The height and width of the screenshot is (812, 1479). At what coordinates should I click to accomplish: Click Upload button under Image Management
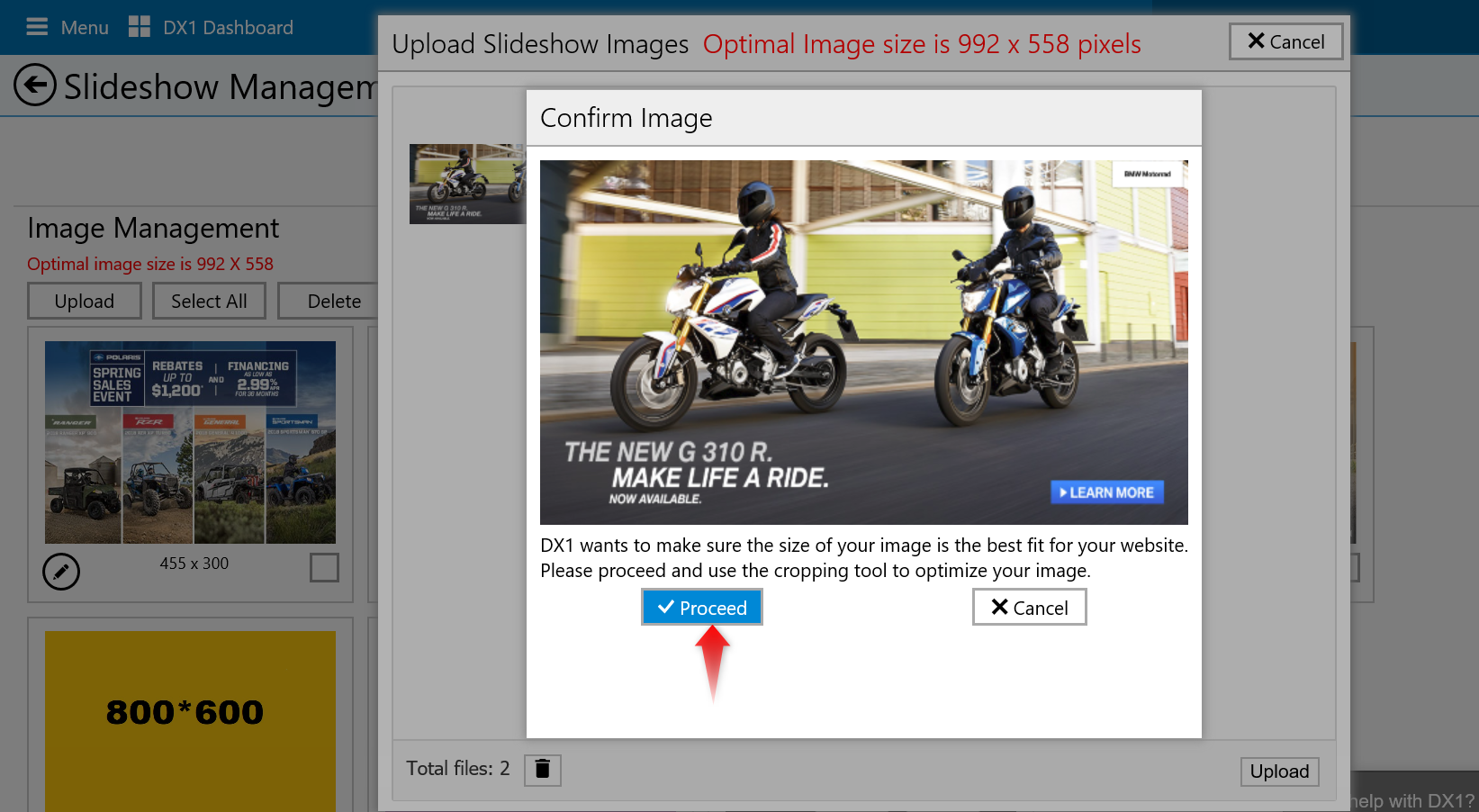(85, 301)
